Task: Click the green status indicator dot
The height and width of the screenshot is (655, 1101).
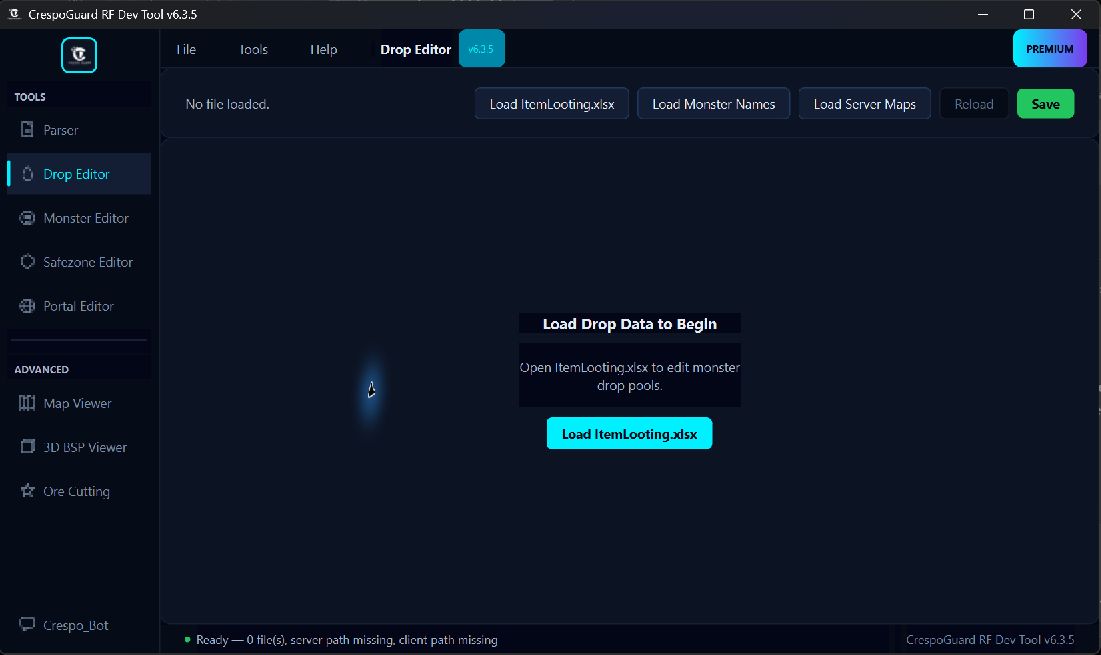Action: pyautogui.click(x=187, y=640)
